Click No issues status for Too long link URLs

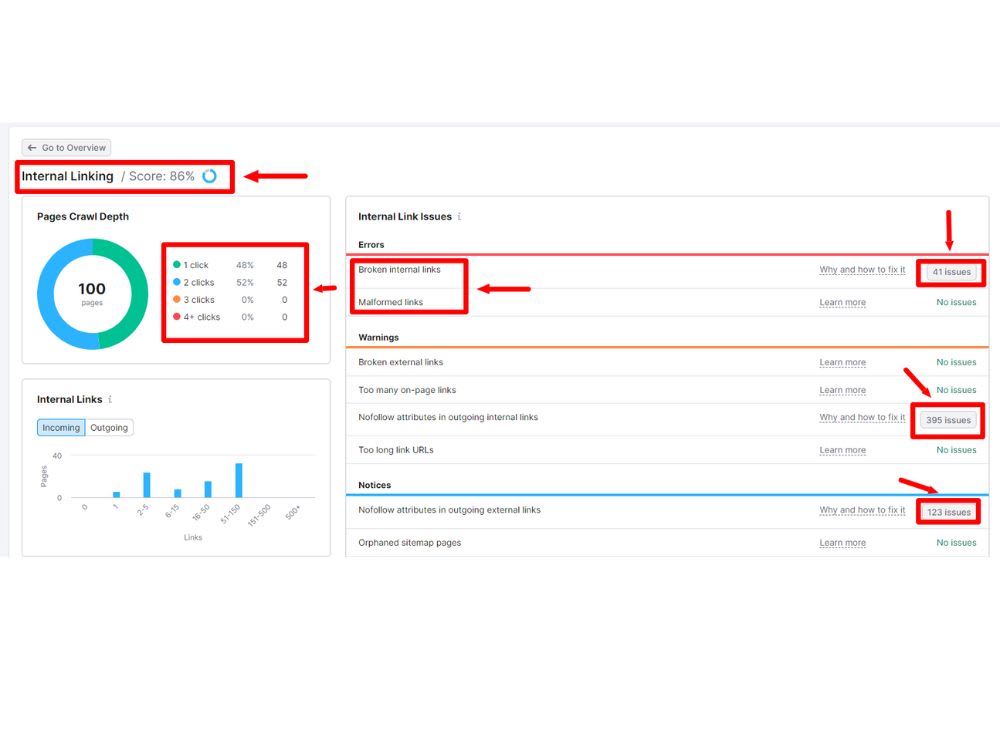coord(956,450)
